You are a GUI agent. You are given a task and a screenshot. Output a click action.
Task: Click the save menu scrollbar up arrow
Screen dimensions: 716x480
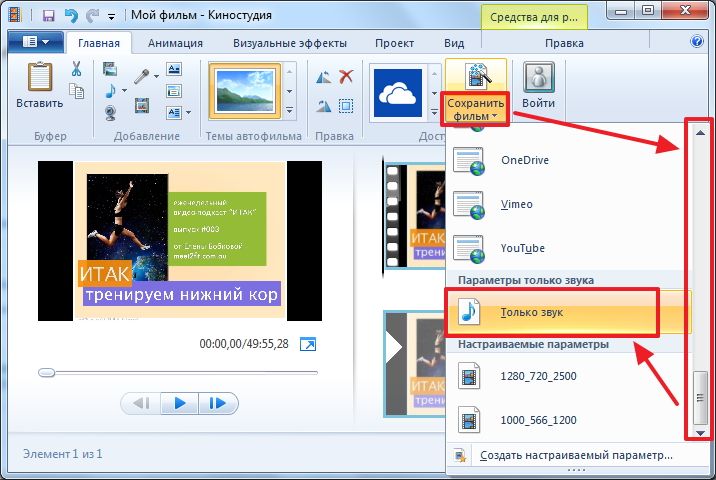click(x=700, y=133)
